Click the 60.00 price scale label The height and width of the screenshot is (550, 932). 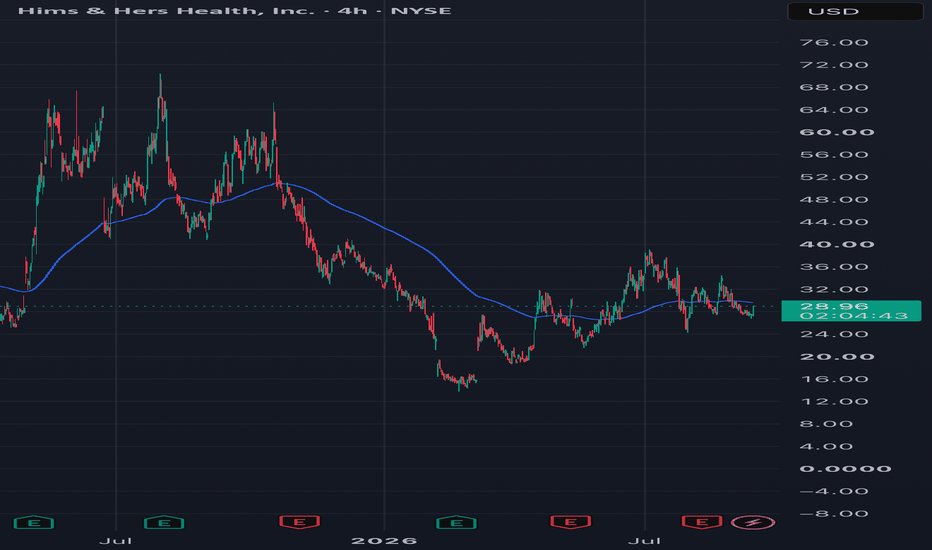[x=837, y=132]
